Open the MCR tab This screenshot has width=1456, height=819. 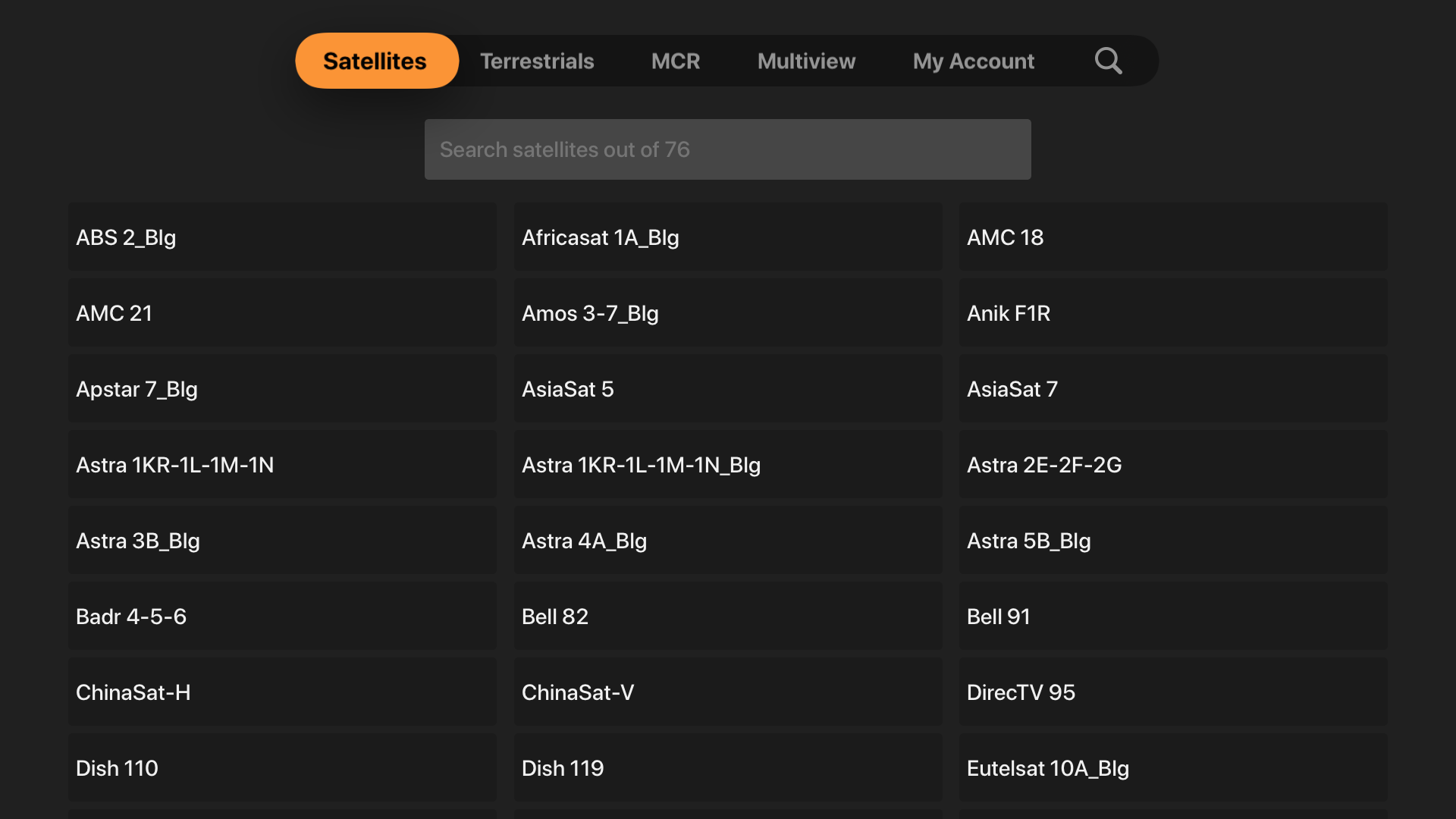pyautogui.click(x=676, y=61)
